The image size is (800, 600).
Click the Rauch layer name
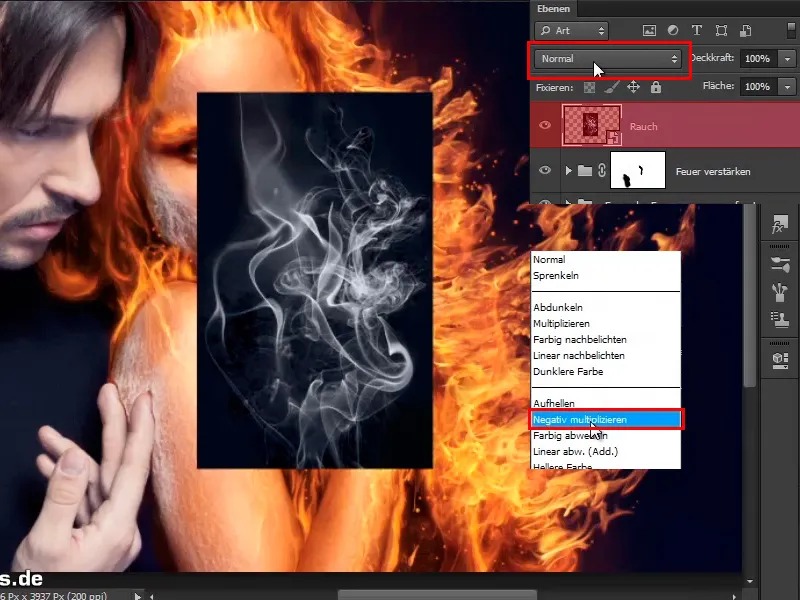coord(643,127)
